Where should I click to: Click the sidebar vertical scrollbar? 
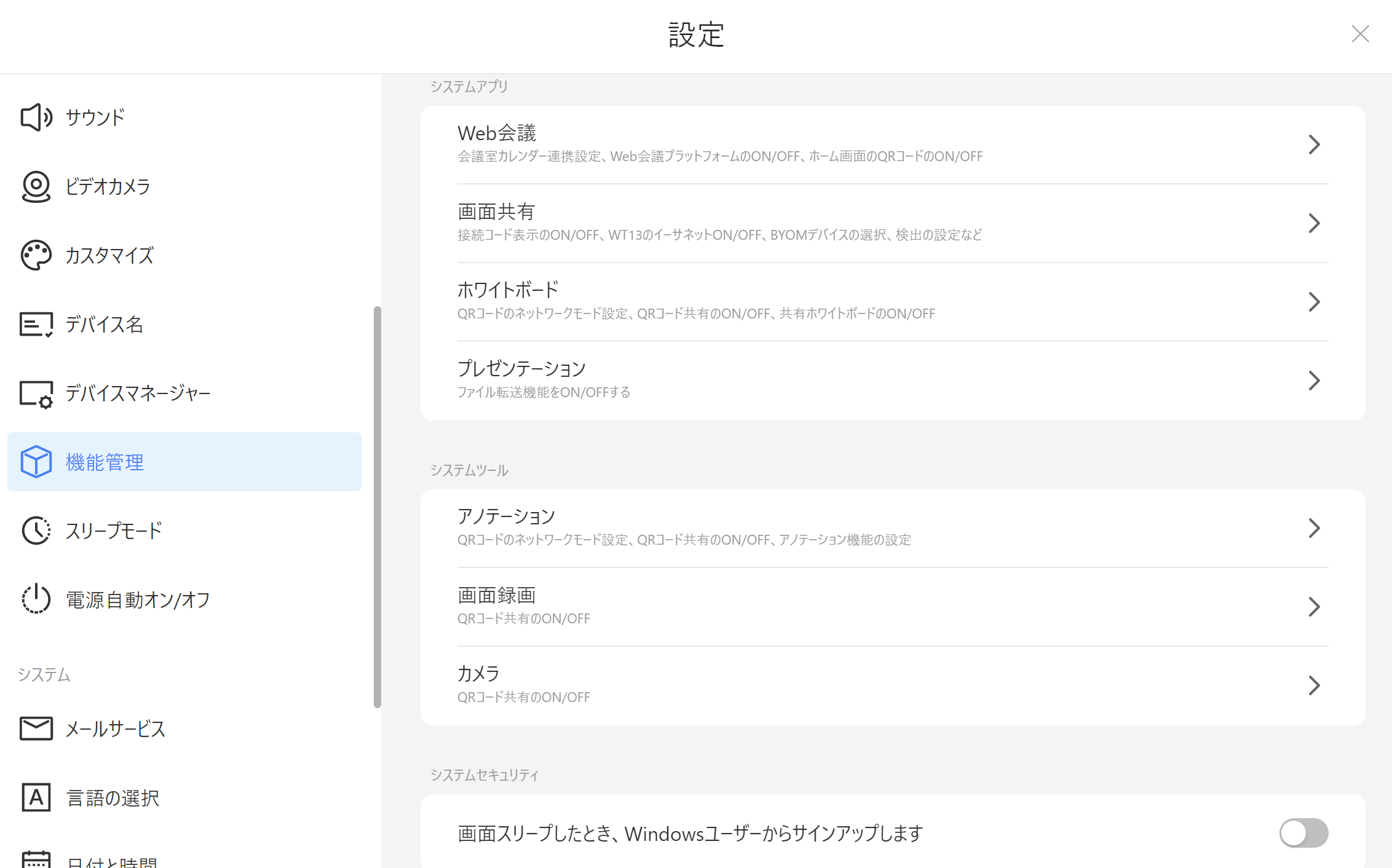pos(377,507)
